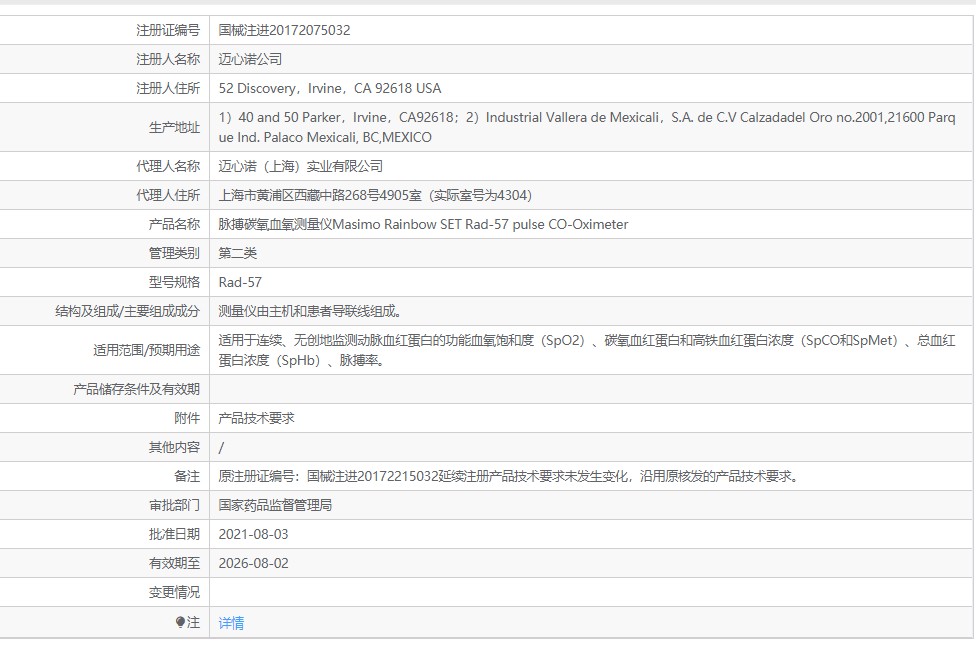Click the 产品储存条件及有效期 label
This screenshot has height=645, width=976.
(136, 389)
